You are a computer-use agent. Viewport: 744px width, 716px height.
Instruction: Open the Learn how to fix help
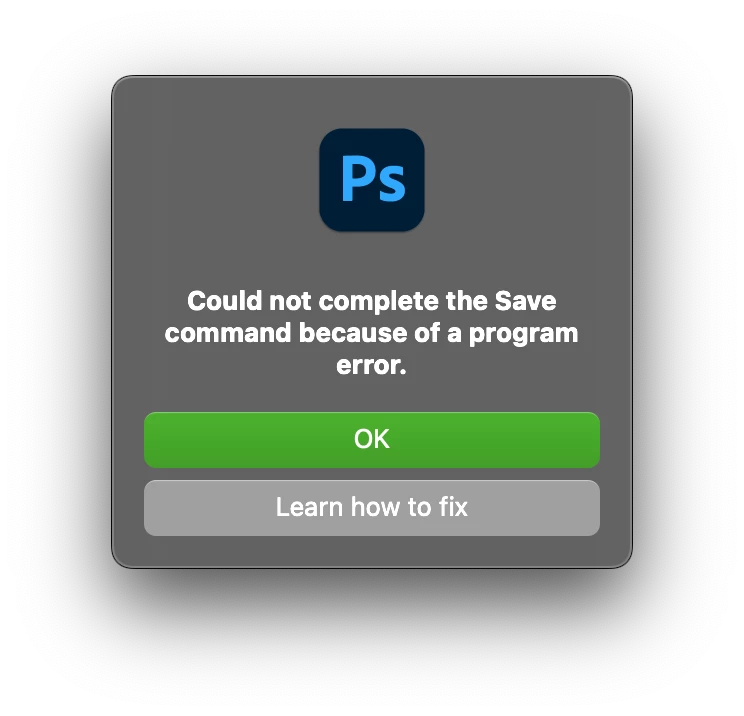tap(372, 508)
